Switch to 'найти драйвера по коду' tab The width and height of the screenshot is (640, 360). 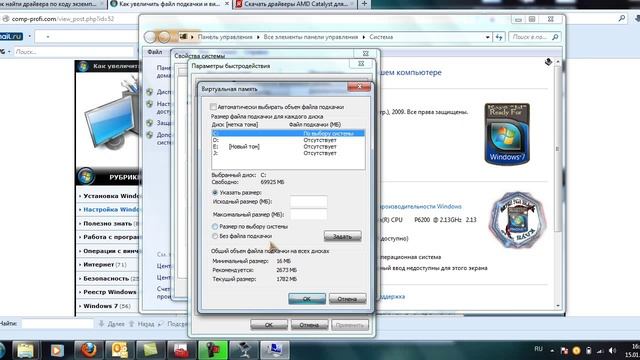tap(51, 4)
